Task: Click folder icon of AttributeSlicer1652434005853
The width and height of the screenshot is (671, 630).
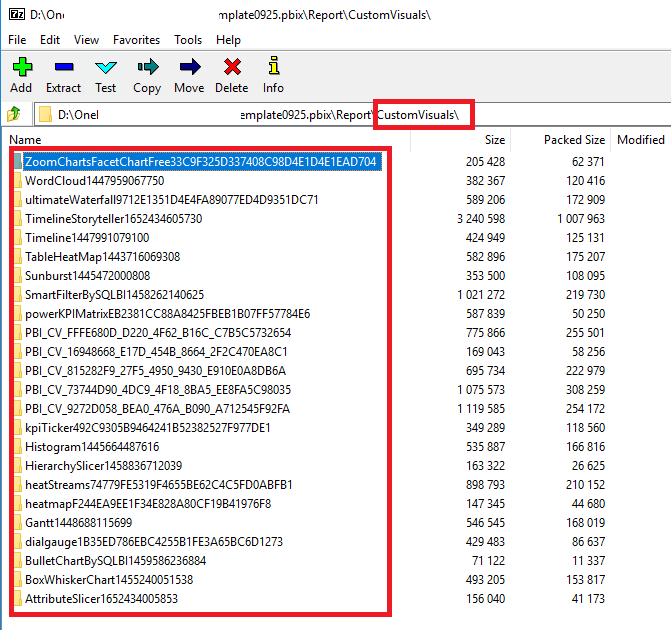Action: pos(18,599)
